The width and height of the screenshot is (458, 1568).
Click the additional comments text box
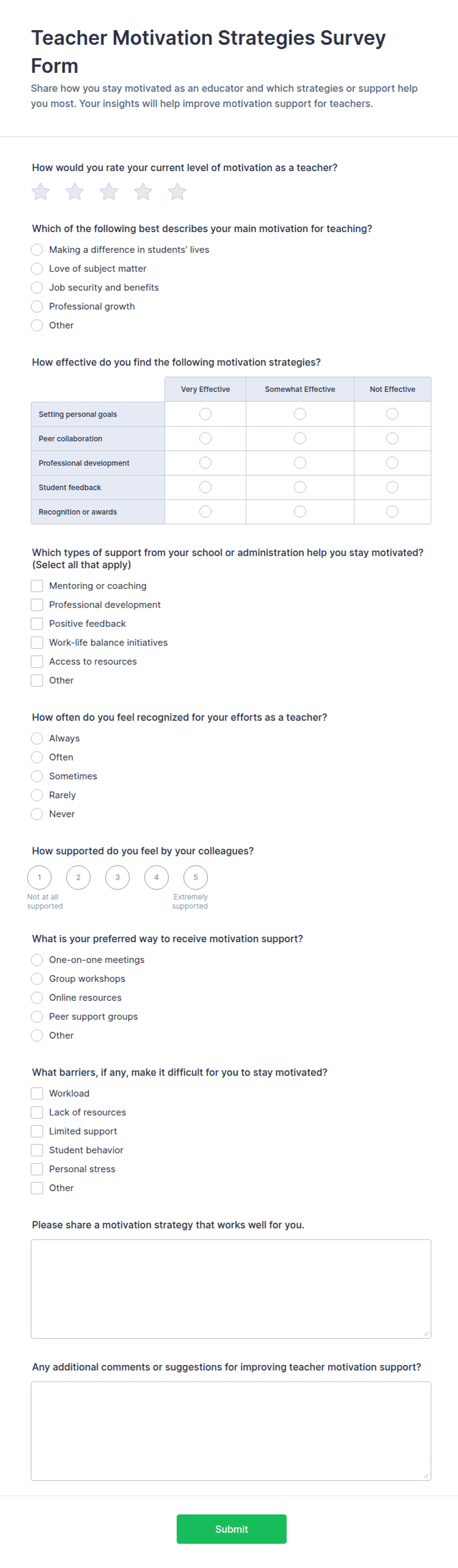coord(231,1431)
